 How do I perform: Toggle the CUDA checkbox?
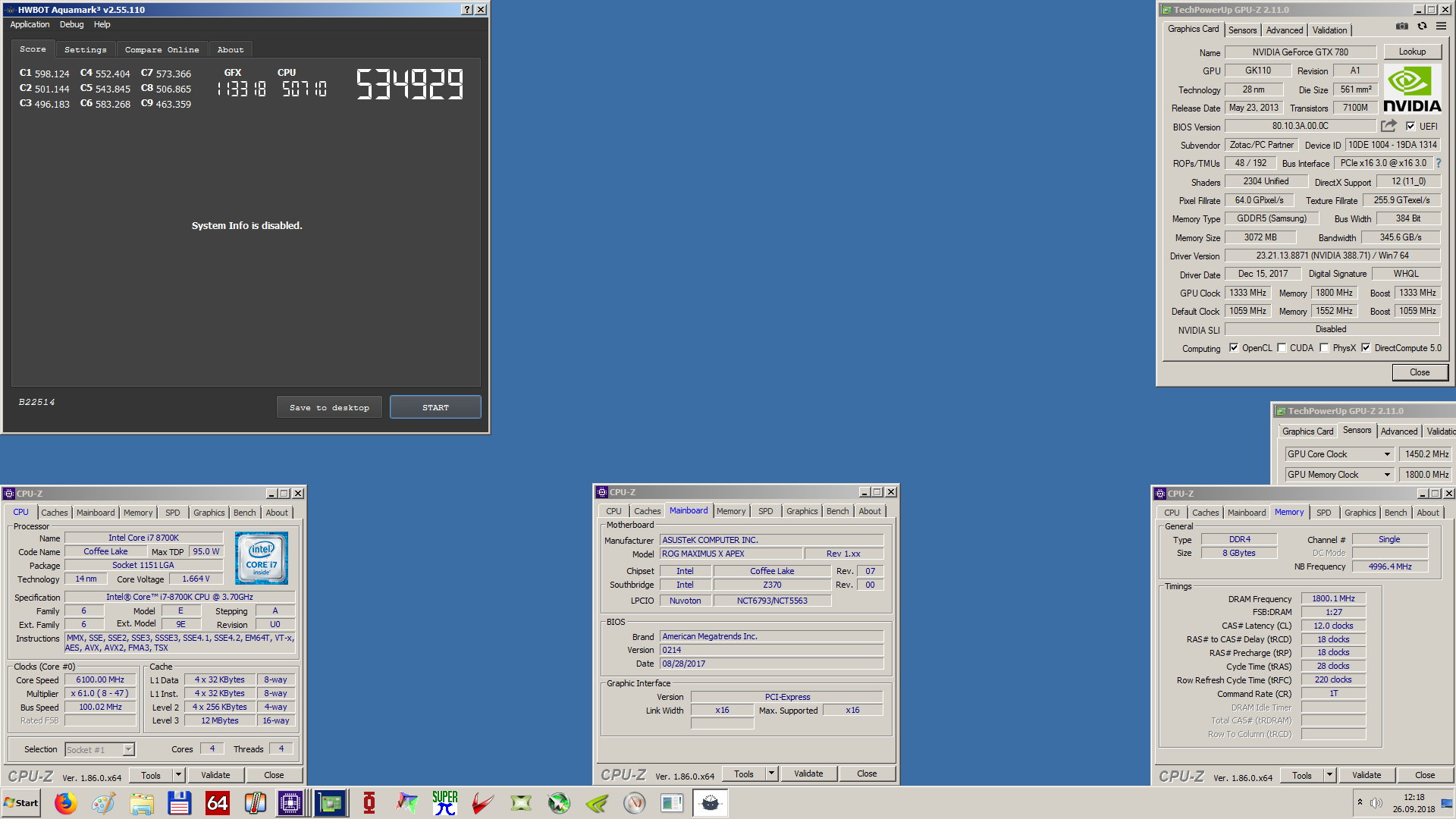[1282, 348]
